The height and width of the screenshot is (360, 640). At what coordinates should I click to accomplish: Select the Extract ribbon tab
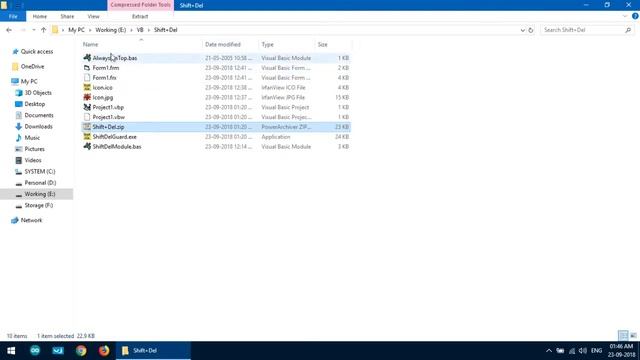click(140, 16)
